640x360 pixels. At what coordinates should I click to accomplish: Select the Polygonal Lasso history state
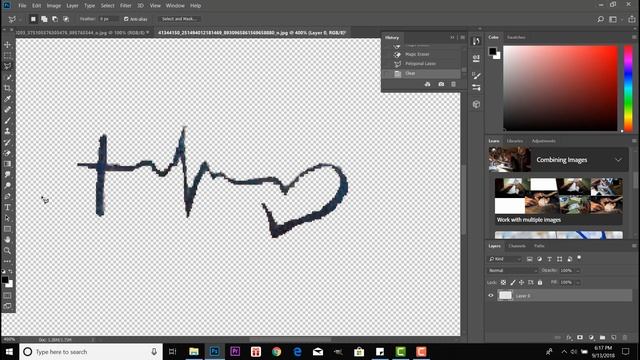pos(420,64)
